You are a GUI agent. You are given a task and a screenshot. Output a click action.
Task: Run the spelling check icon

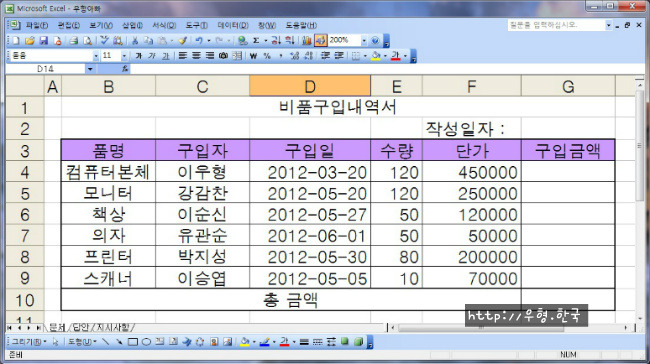104,41
